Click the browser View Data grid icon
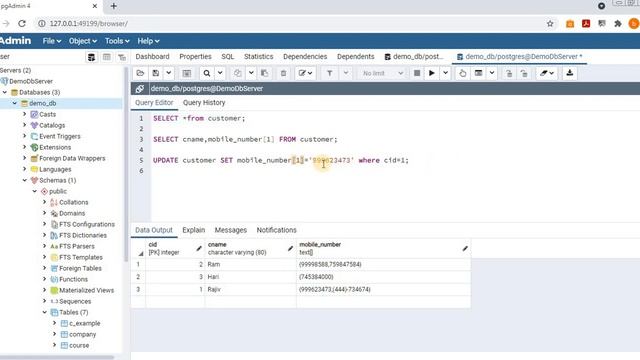The width and height of the screenshot is (640, 360). (107, 57)
